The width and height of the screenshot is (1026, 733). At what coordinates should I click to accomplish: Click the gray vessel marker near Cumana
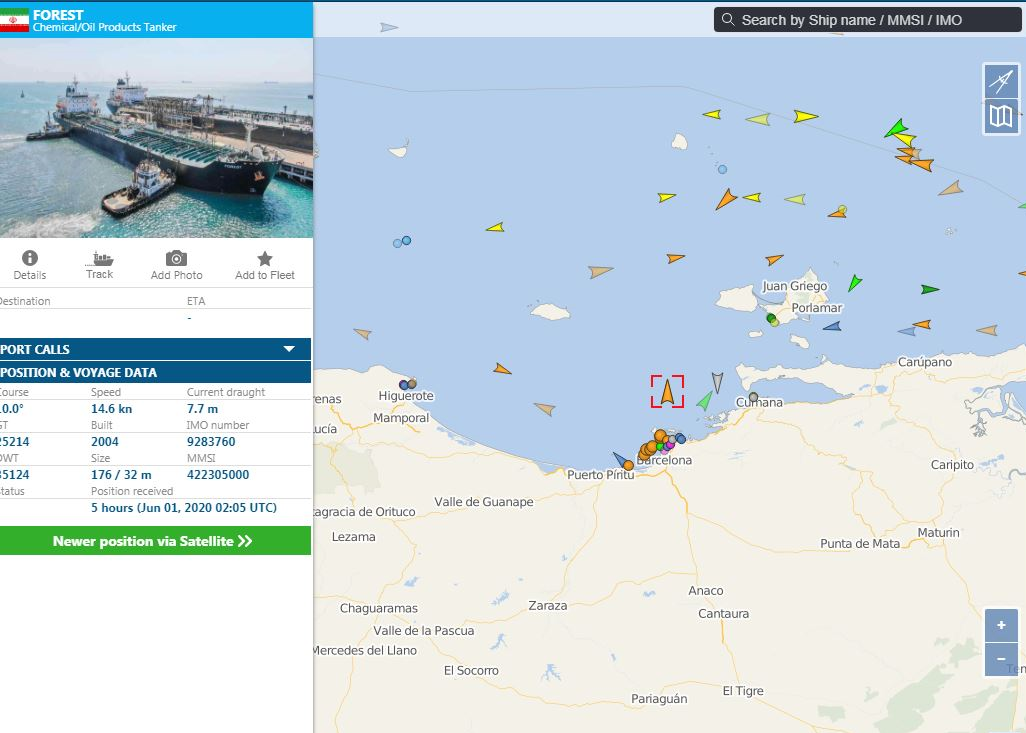pos(754,397)
